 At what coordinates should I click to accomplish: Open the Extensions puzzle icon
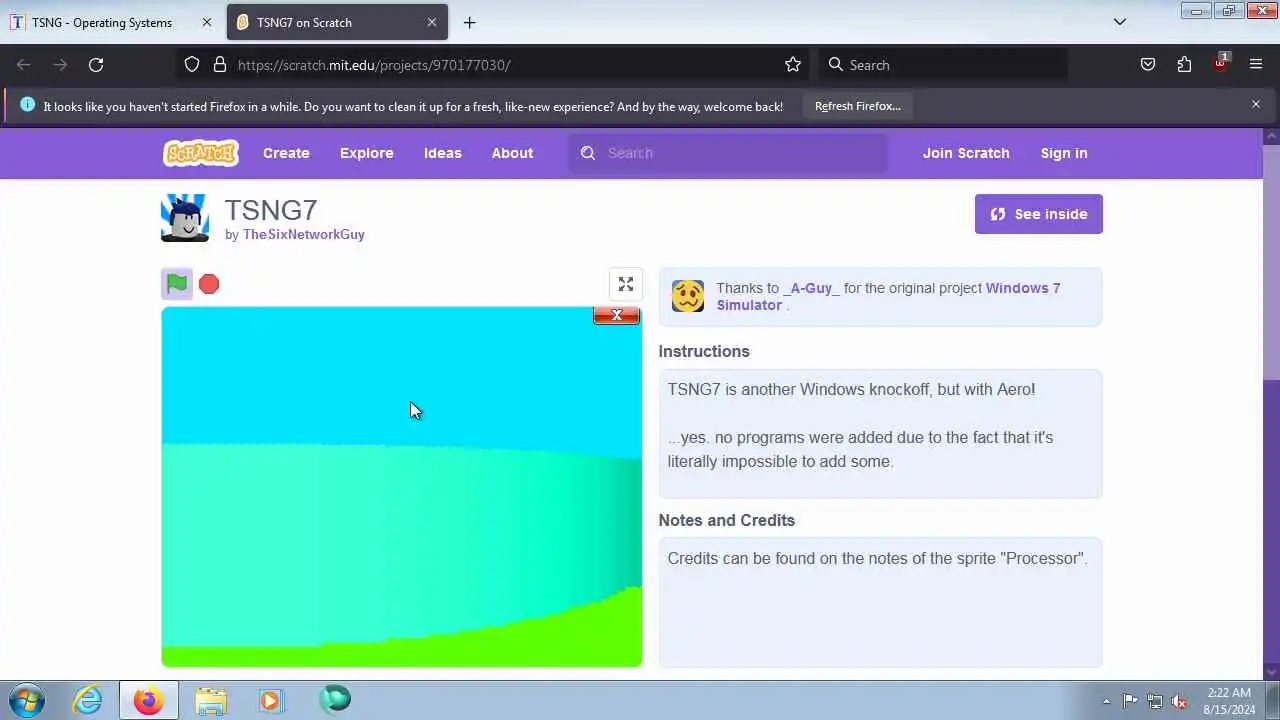click(1184, 65)
